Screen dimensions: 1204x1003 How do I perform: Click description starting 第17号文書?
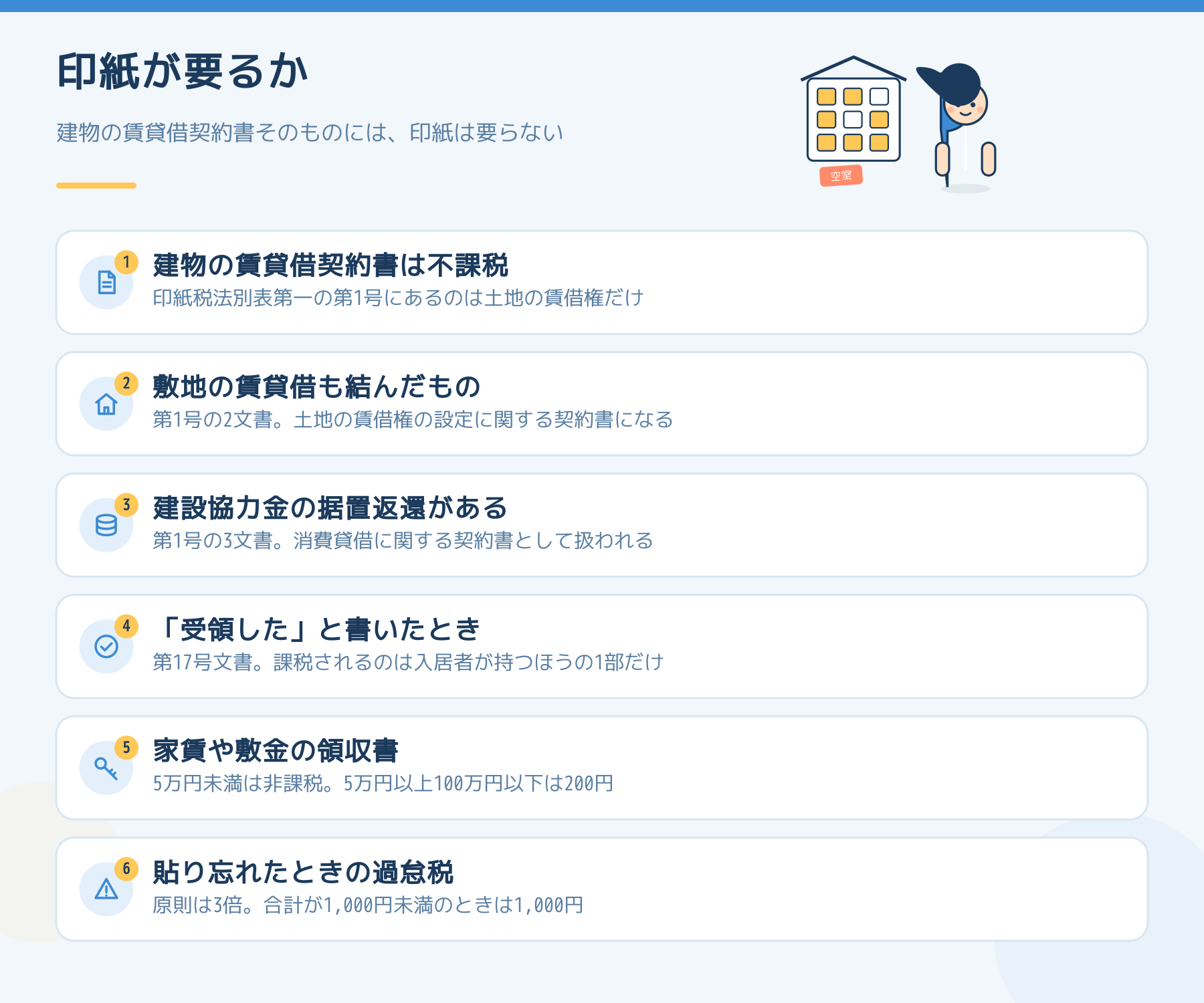click(x=408, y=662)
